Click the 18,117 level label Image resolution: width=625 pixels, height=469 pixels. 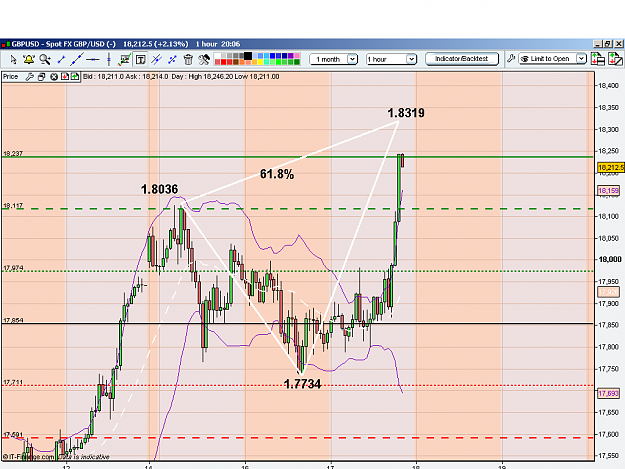click(13, 206)
